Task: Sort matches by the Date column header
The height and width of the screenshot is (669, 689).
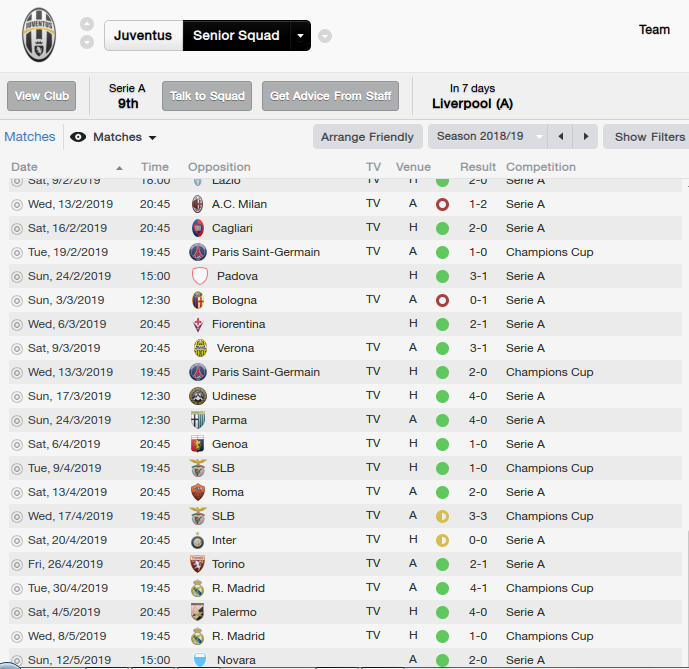Action: pyautogui.click(x=25, y=167)
